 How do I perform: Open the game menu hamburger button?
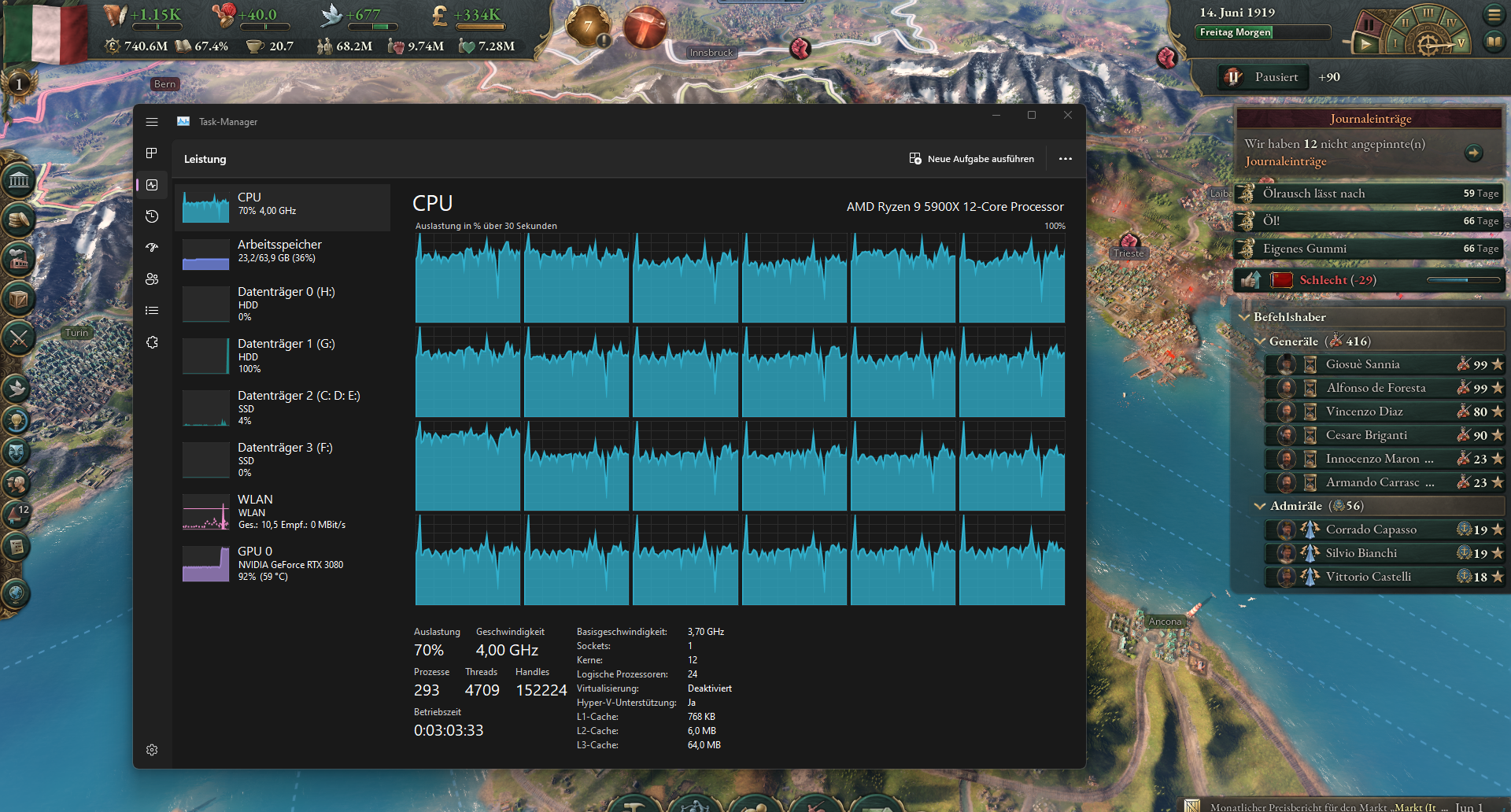tap(1494, 14)
